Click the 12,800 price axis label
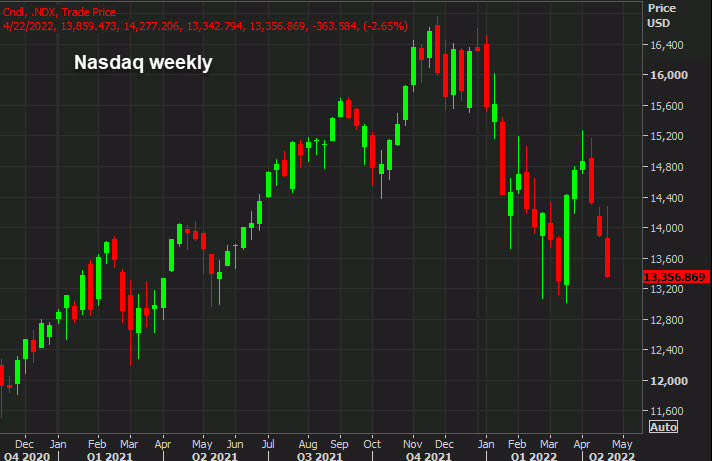 (x=667, y=320)
